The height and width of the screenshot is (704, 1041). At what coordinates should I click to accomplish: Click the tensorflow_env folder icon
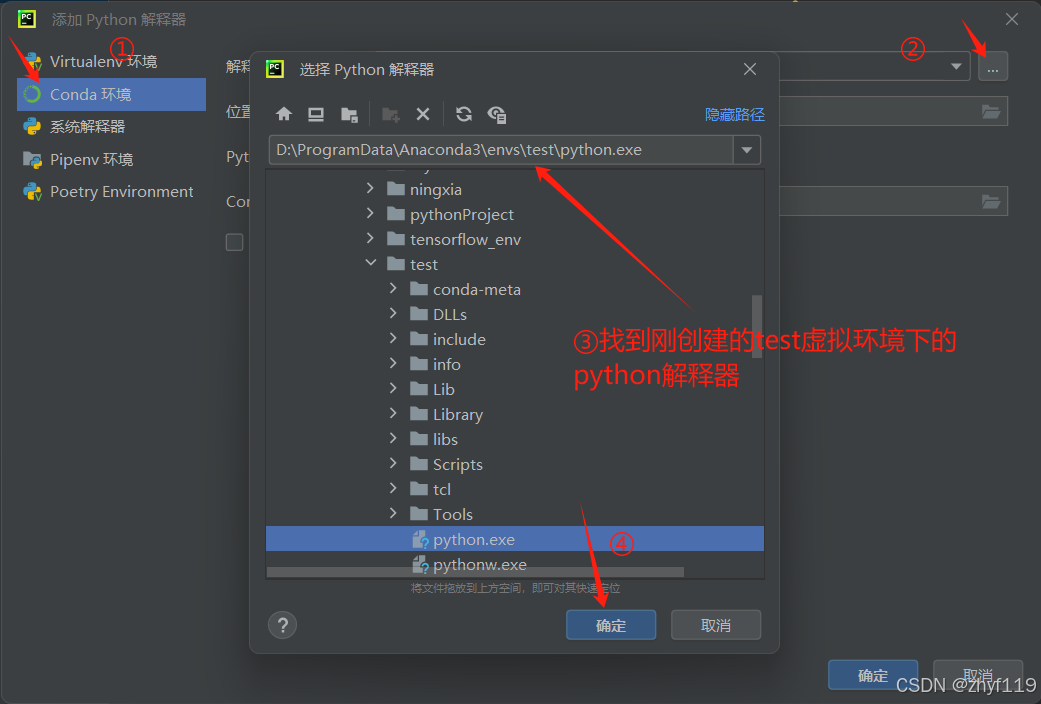[396, 239]
